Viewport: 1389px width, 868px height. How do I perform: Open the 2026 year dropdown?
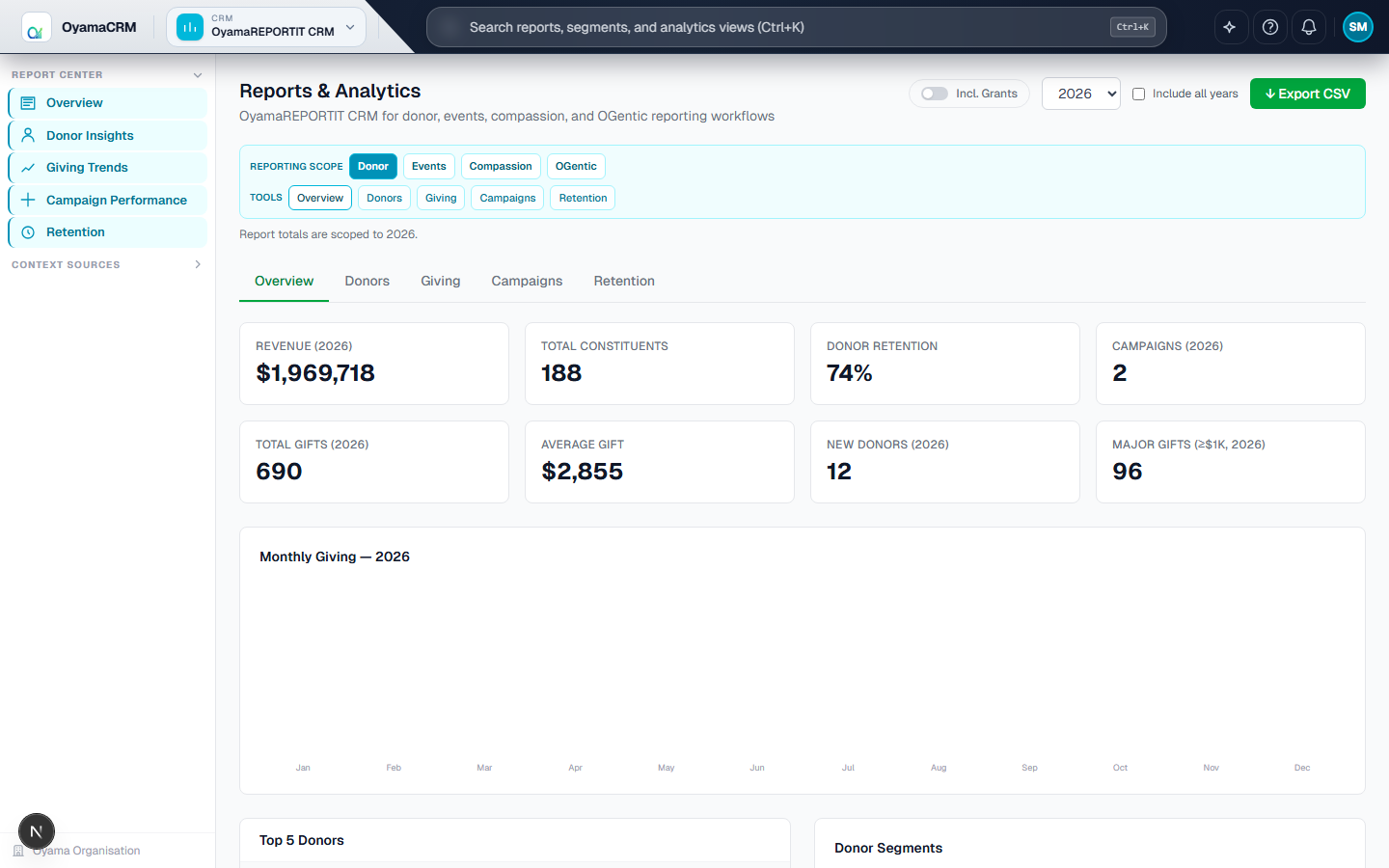click(x=1081, y=94)
